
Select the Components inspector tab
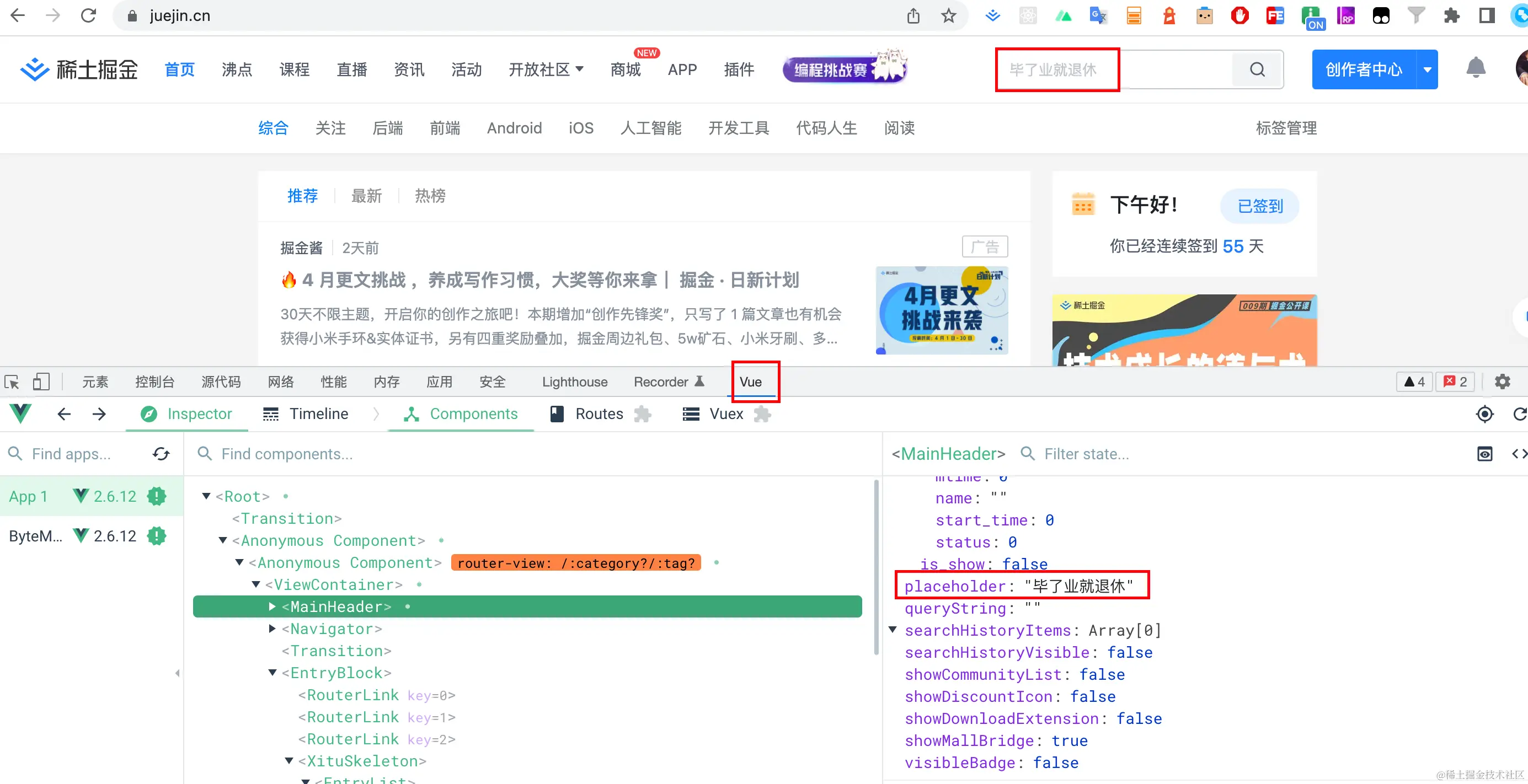[461, 414]
